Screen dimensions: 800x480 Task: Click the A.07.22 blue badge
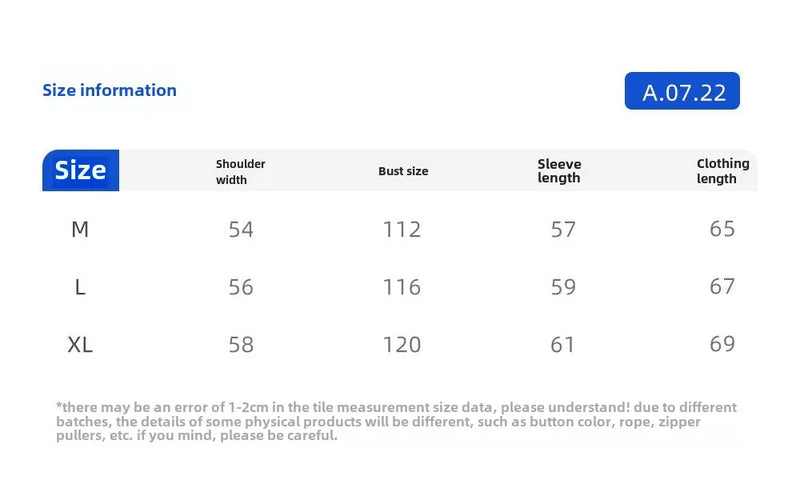coord(682,91)
